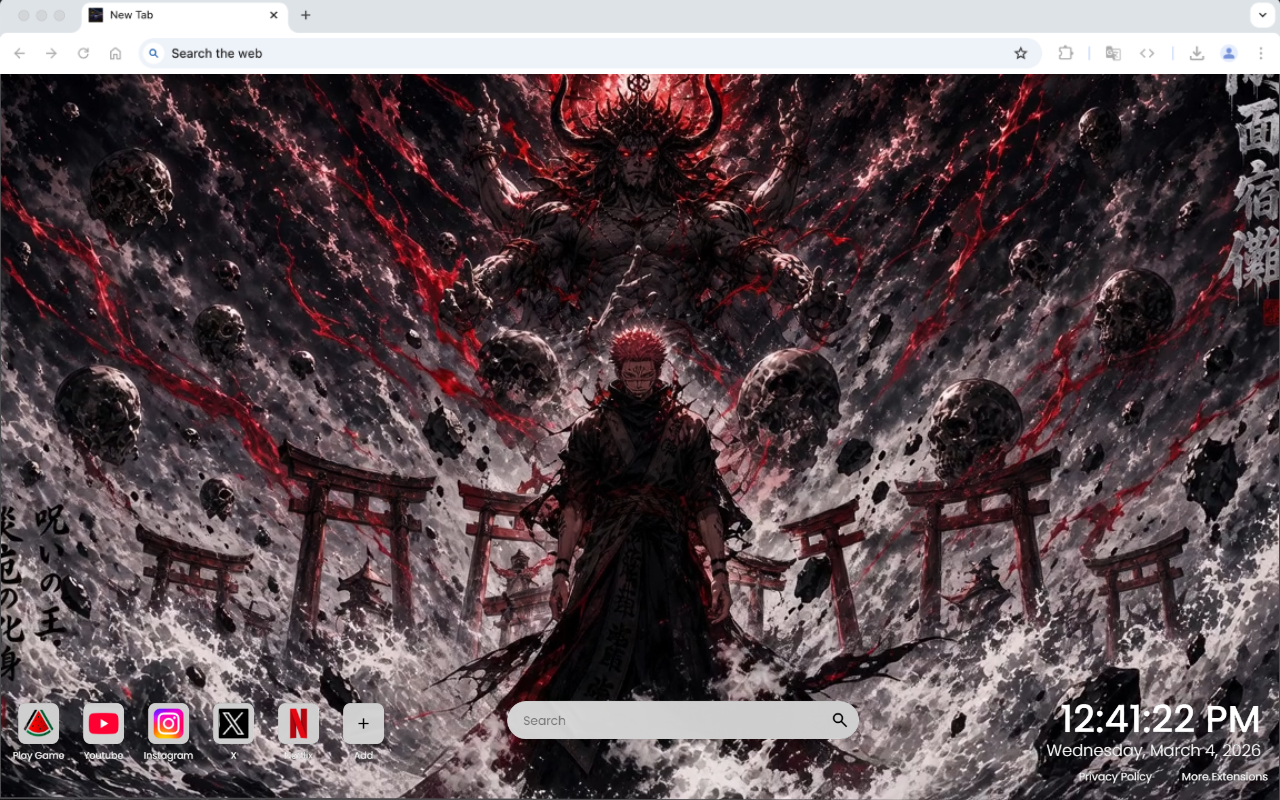Open the profile avatar menu
This screenshot has height=800, width=1280.
click(x=1229, y=53)
